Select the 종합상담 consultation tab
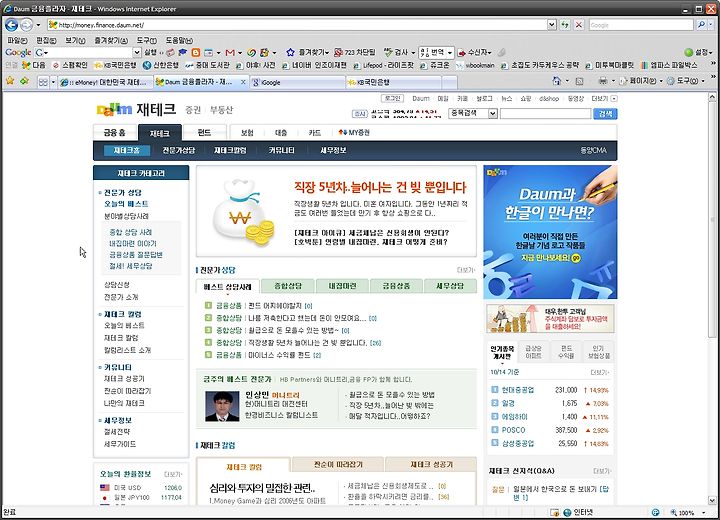 coord(288,286)
